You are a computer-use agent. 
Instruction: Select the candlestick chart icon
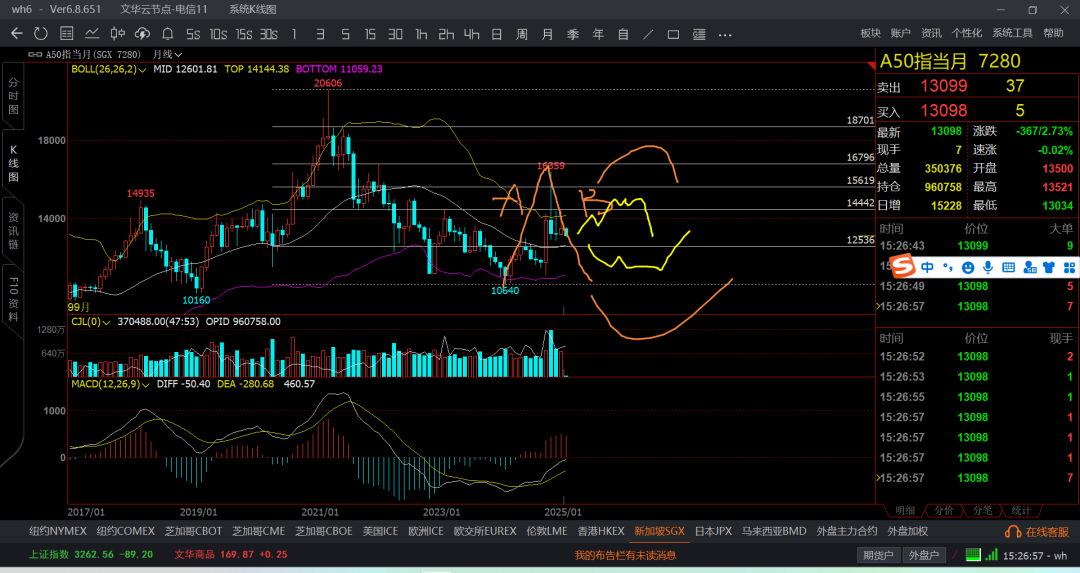(117, 34)
